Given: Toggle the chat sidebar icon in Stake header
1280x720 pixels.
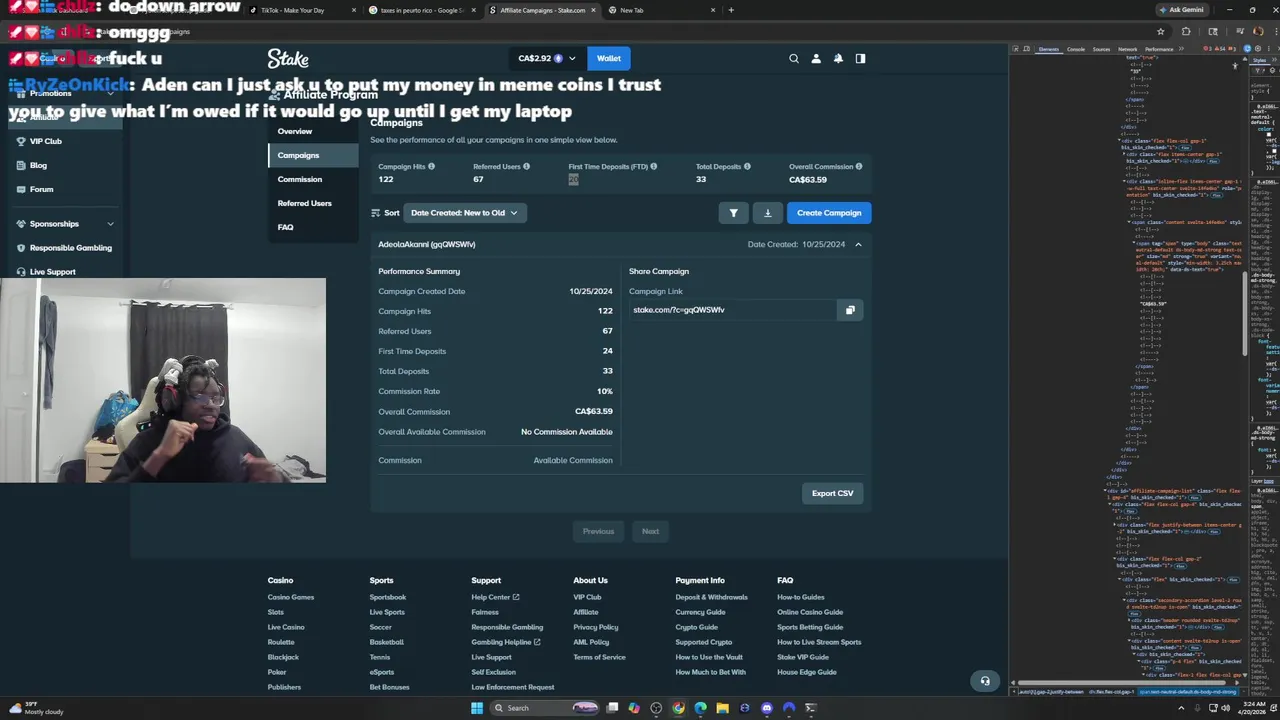Looking at the screenshot, I should tap(860, 58).
